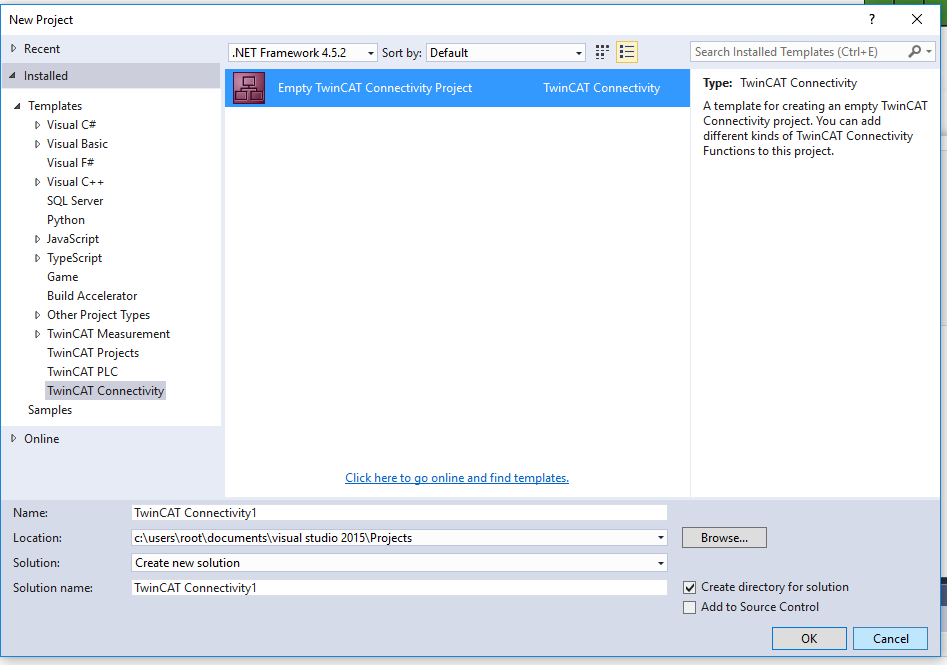Screen dimensions: 947x665
Task: Click the Solution name input field
Action: [399, 588]
